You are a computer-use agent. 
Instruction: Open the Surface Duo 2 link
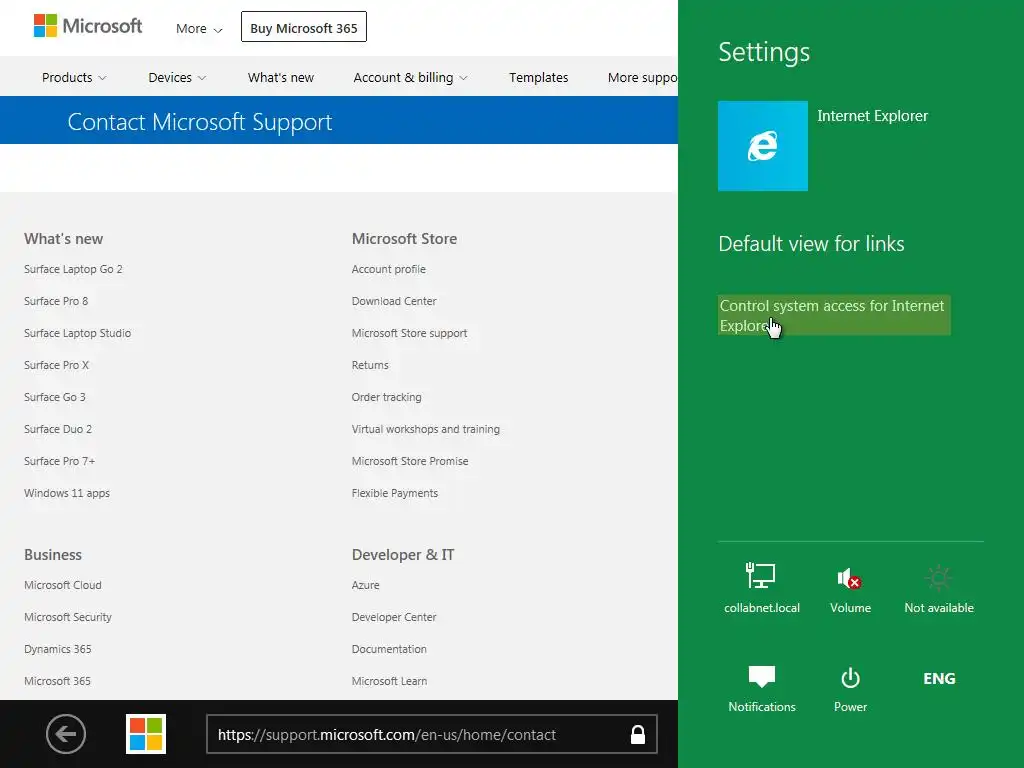(57, 429)
